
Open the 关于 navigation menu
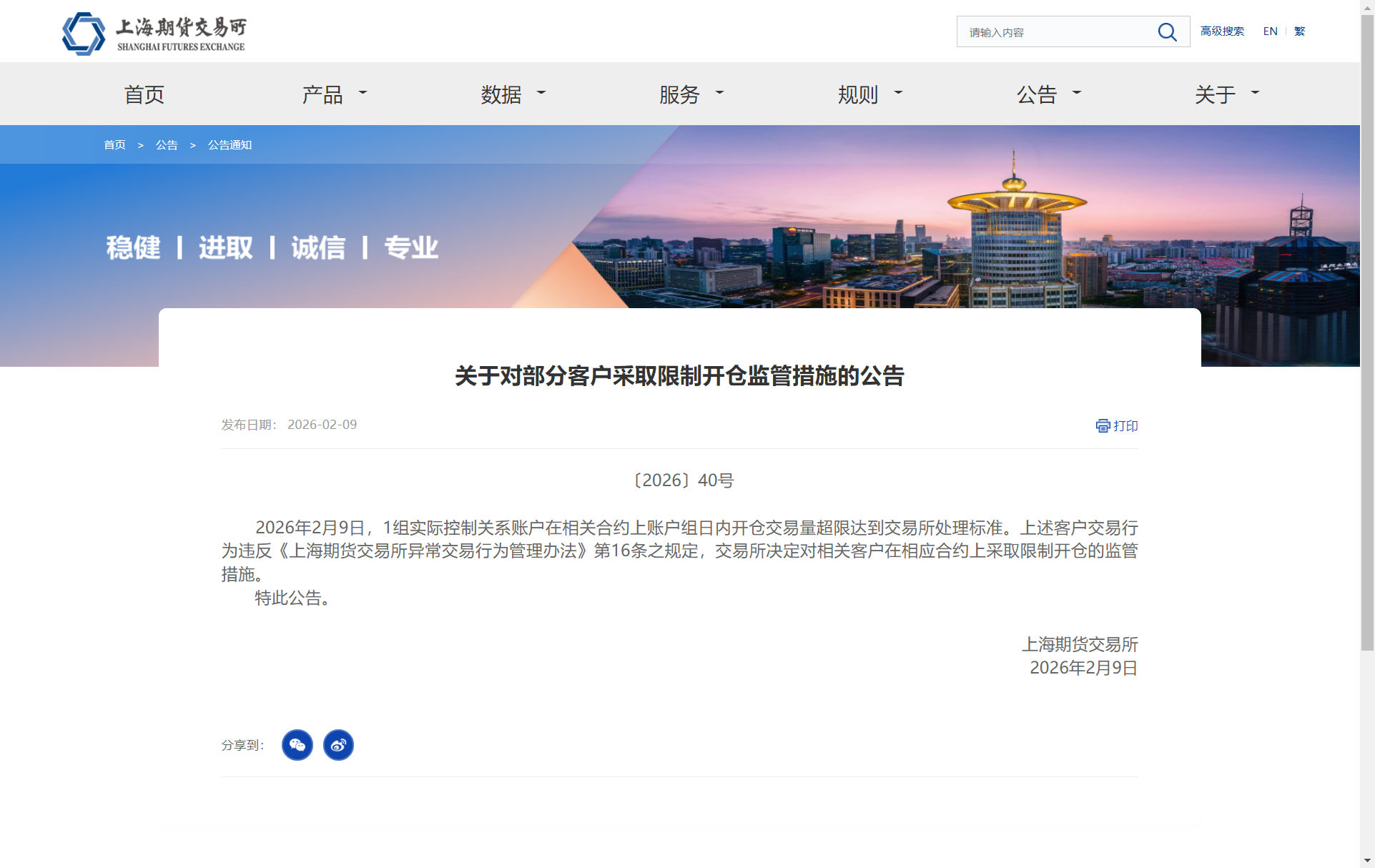click(1215, 94)
